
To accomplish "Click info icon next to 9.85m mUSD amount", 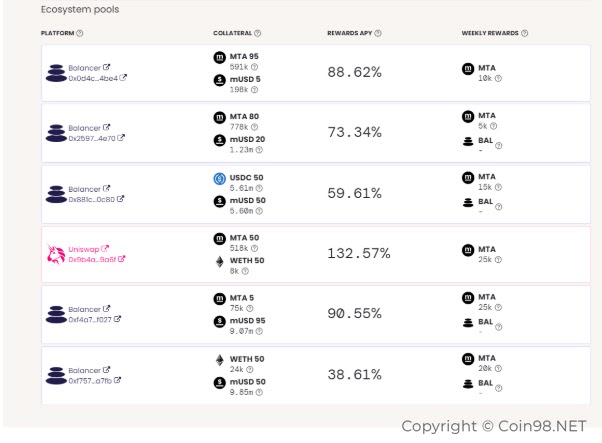I will coord(259,392).
